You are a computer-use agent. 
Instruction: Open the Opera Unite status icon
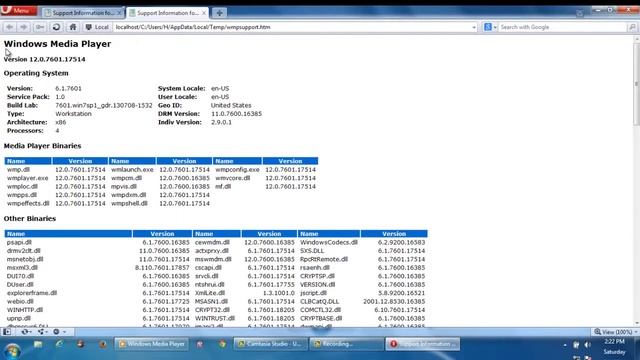coord(42,332)
